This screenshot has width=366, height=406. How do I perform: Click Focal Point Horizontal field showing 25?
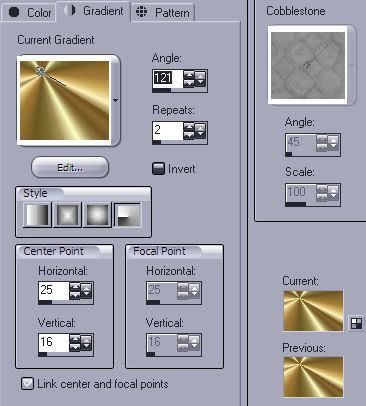point(162,291)
